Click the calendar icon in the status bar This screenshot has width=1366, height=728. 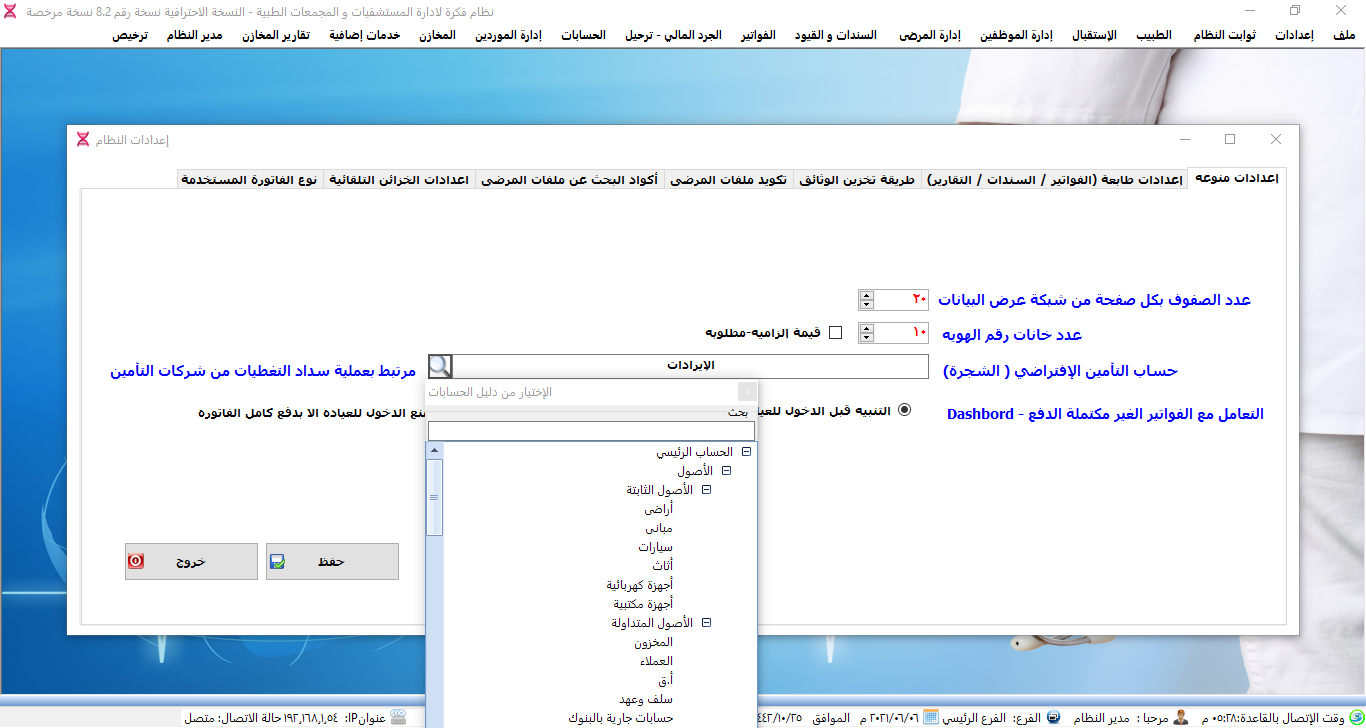tap(930, 717)
